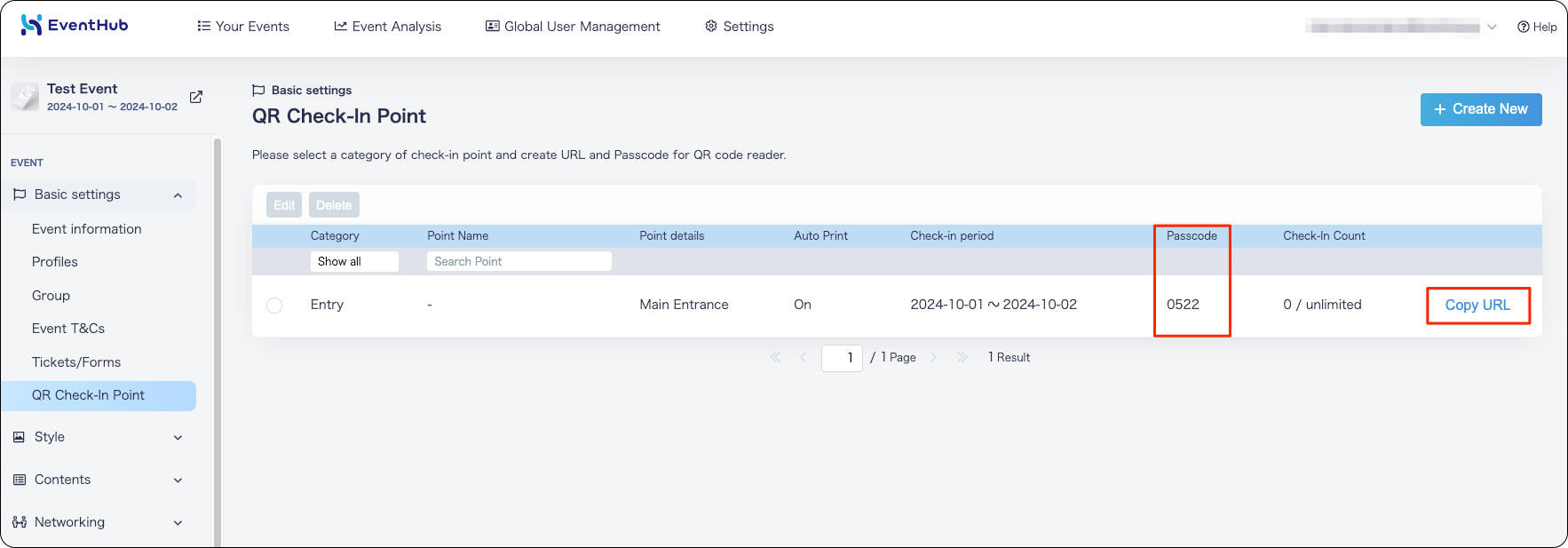This screenshot has width=1568, height=548.
Task: Open Group settings
Action: (51, 296)
